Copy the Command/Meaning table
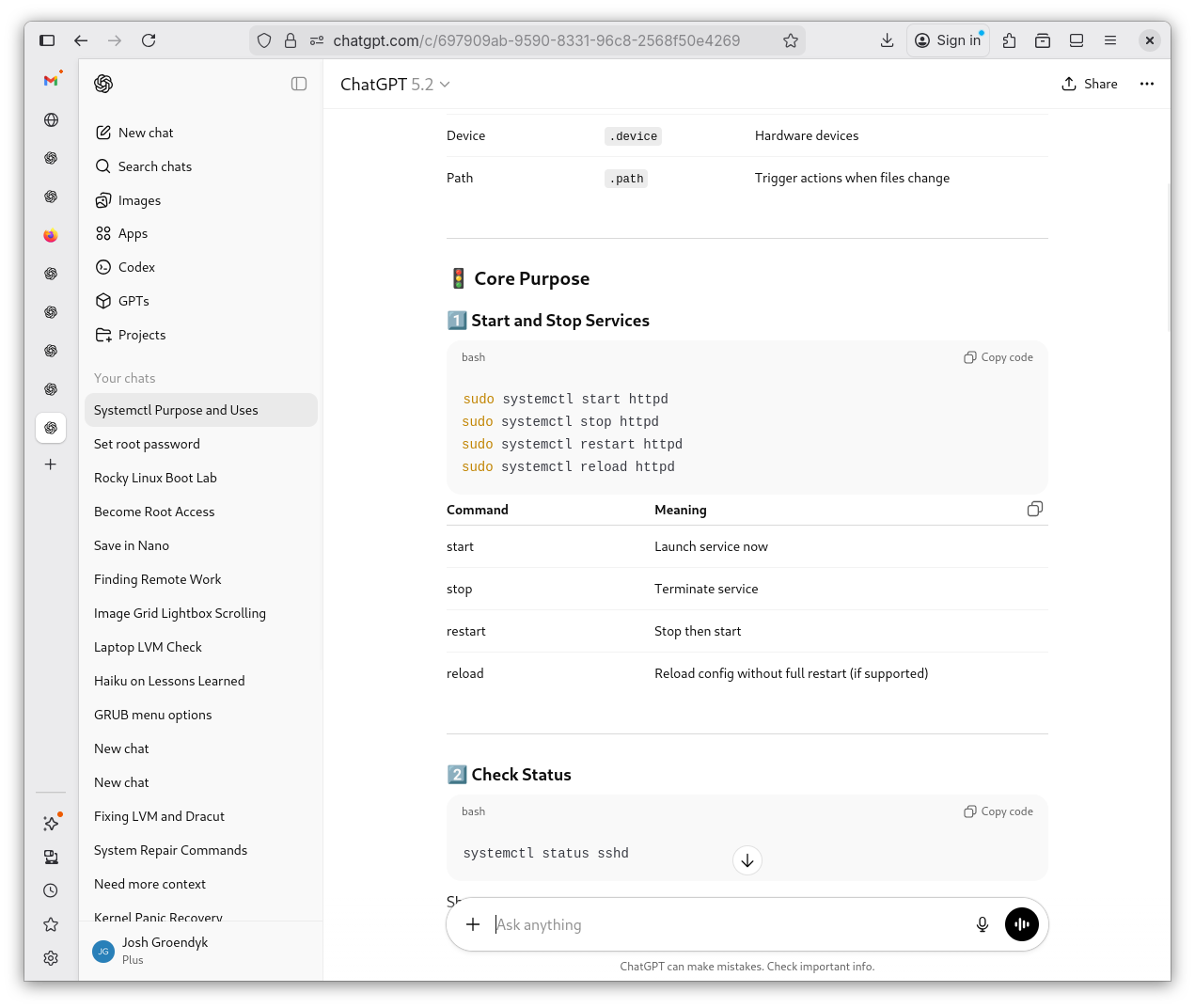1195x1008 pixels. pos(1034,509)
